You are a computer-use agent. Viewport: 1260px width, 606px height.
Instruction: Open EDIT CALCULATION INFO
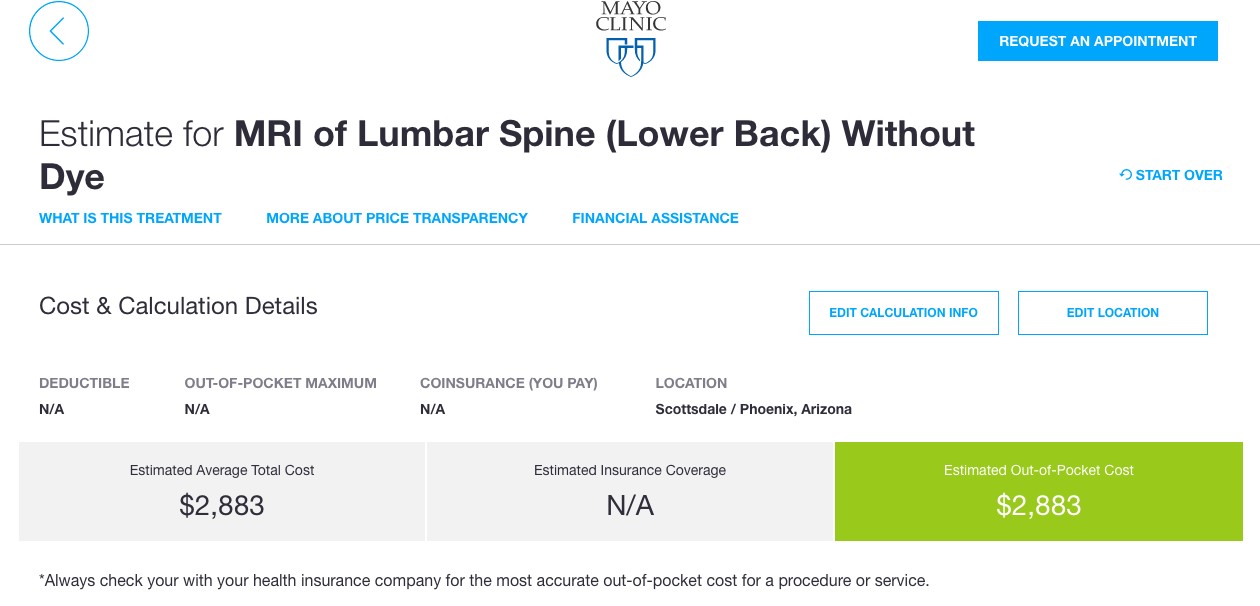point(903,312)
